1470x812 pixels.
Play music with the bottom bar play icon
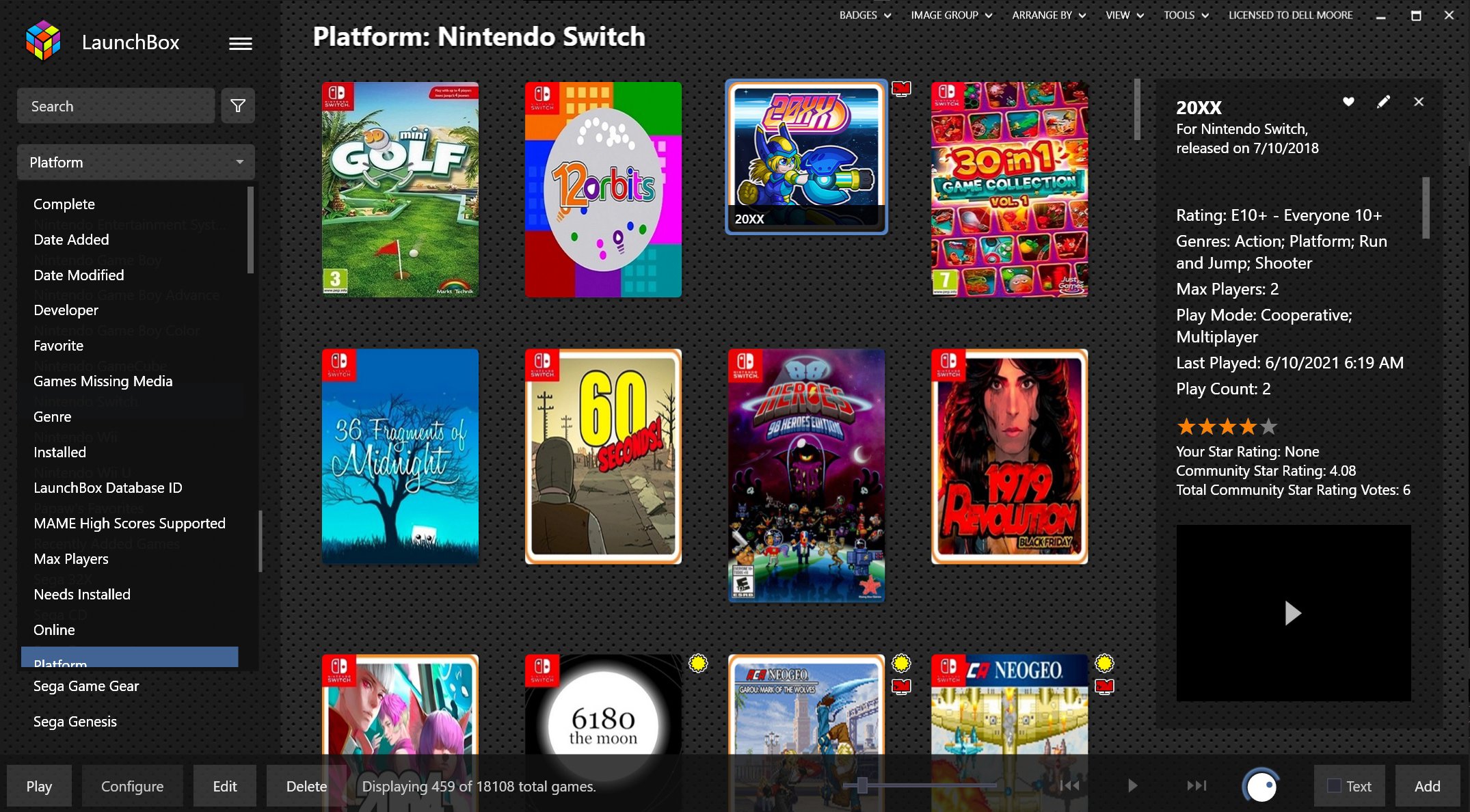1132,785
